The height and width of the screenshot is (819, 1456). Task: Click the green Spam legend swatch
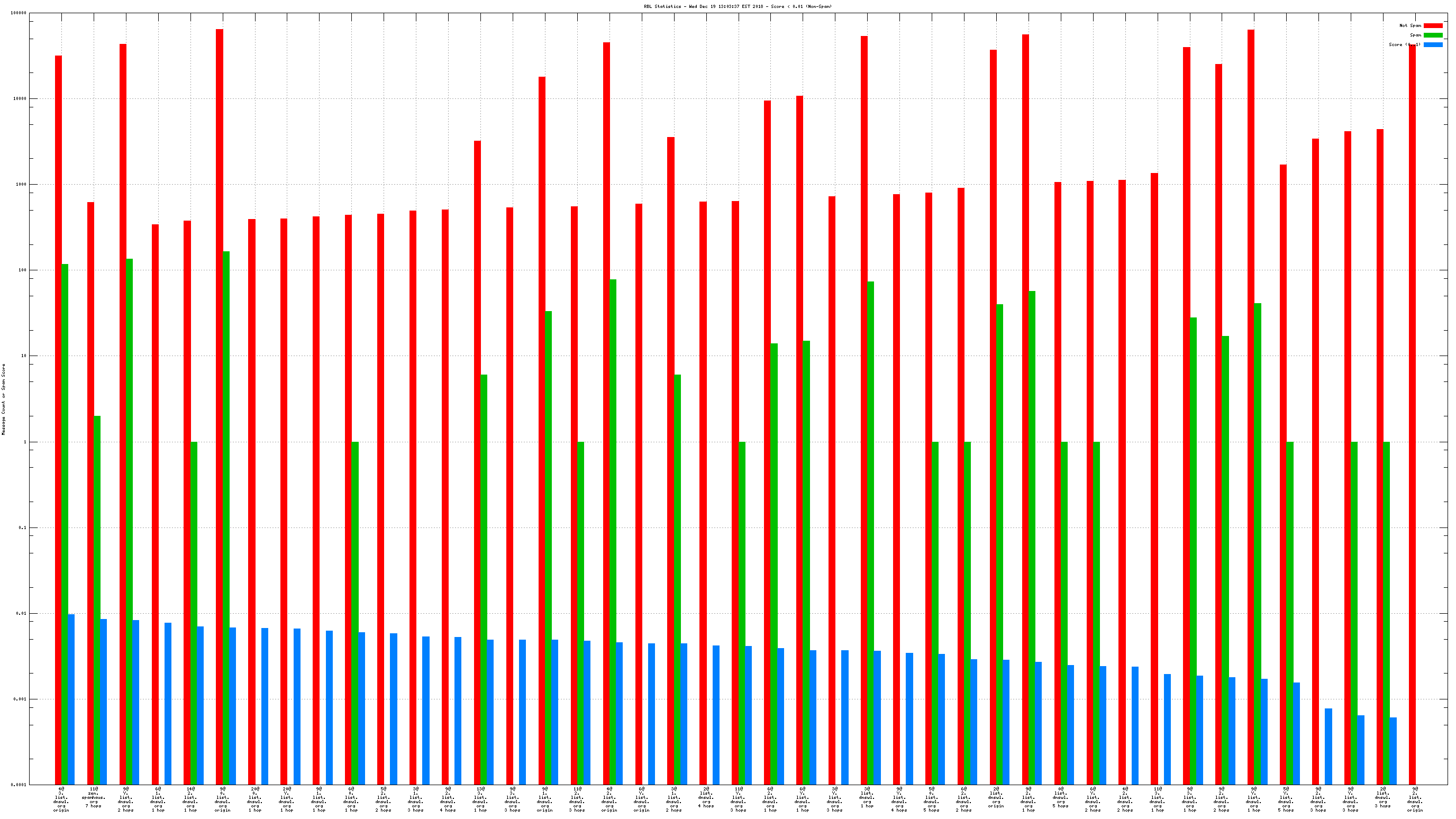coord(1433,35)
